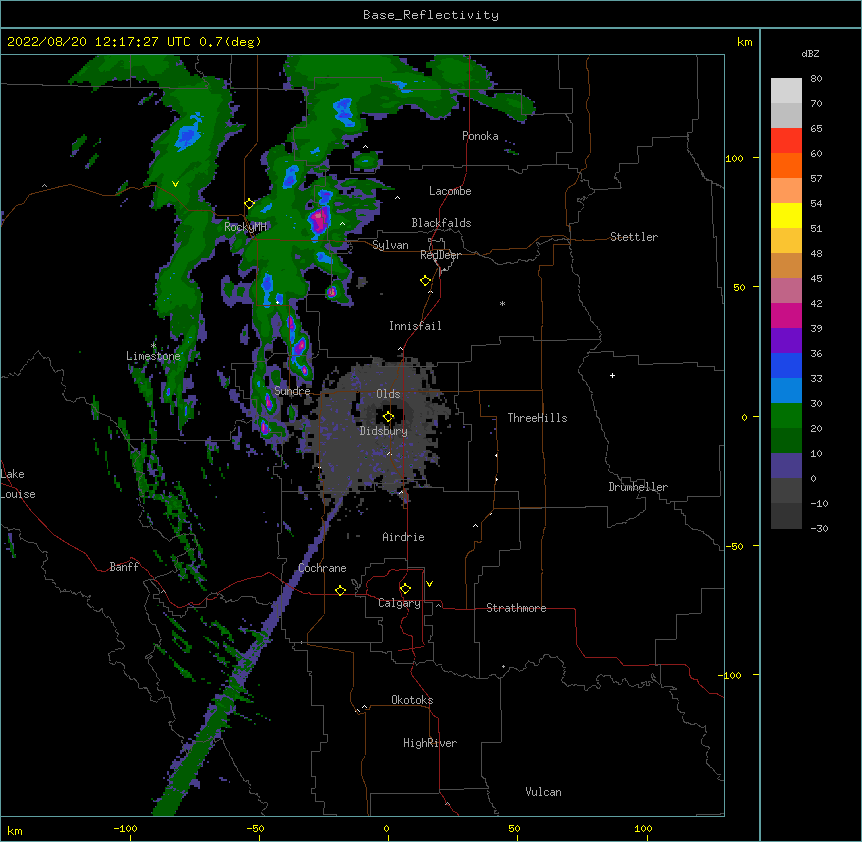Select the yellow diamond marker below Cochrane

(x=340, y=590)
